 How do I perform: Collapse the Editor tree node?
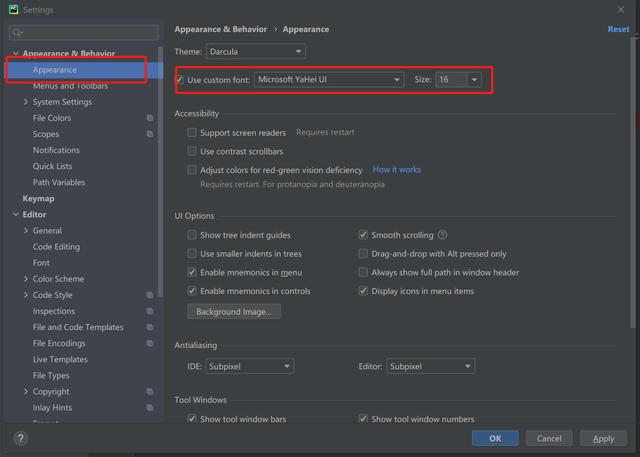[x=16, y=215]
